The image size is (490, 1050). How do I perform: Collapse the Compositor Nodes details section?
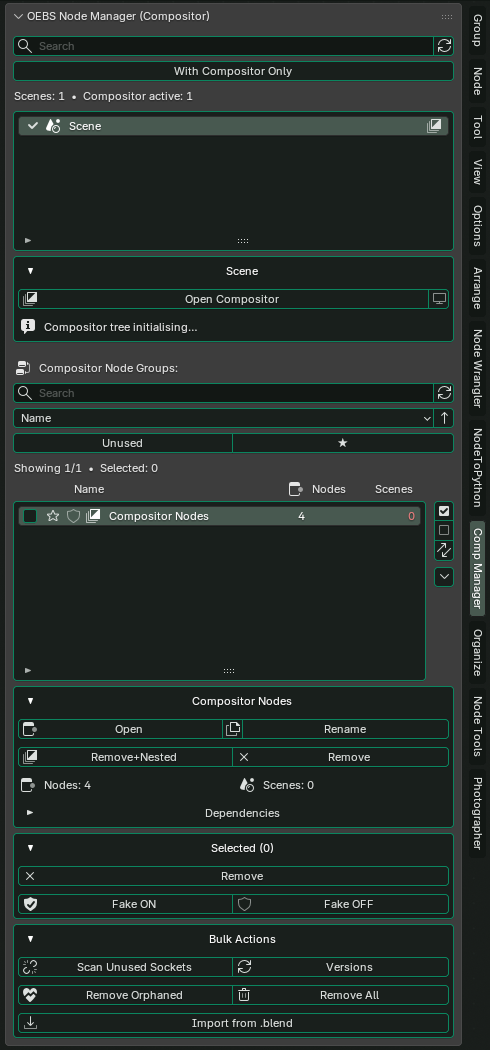point(30,701)
